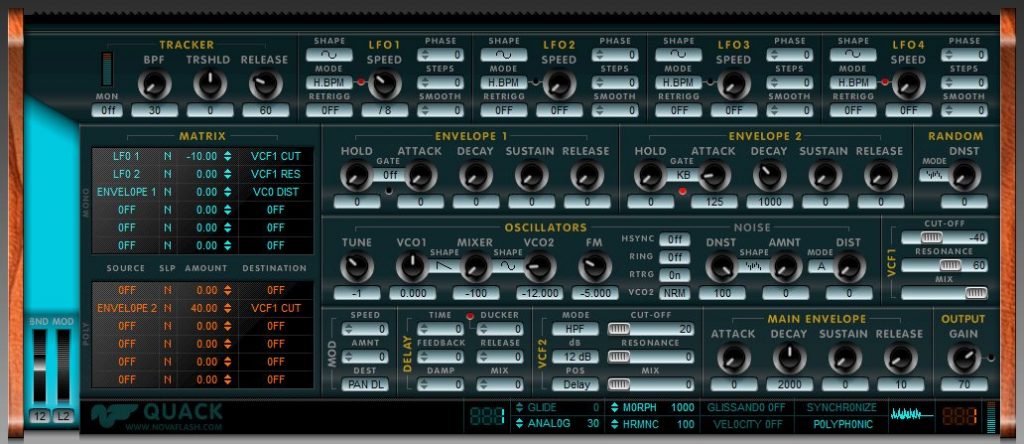The width and height of the screenshot is (1024, 444).
Task: Open the www.novaflash.com link
Action: [x=174, y=428]
